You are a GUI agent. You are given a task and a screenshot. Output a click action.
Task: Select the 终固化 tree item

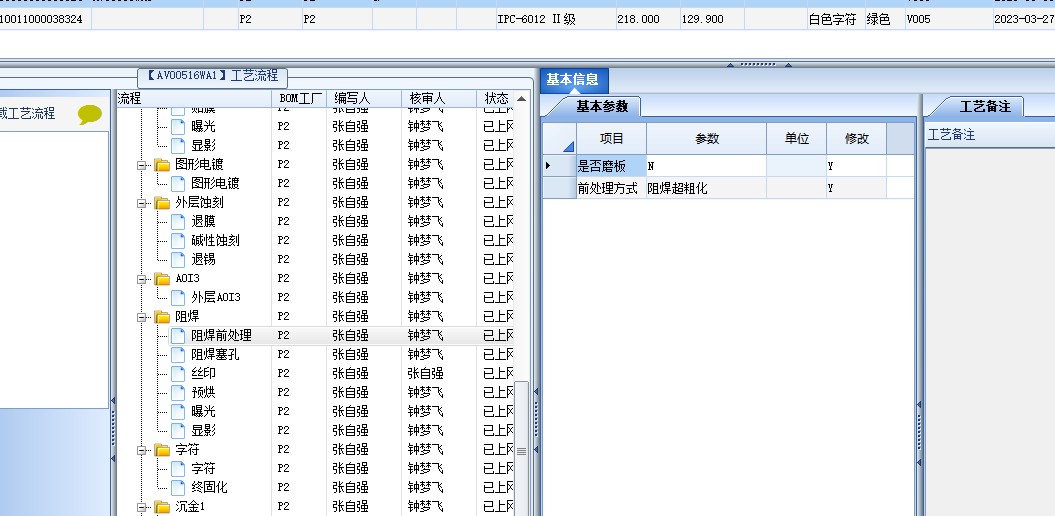pos(209,487)
